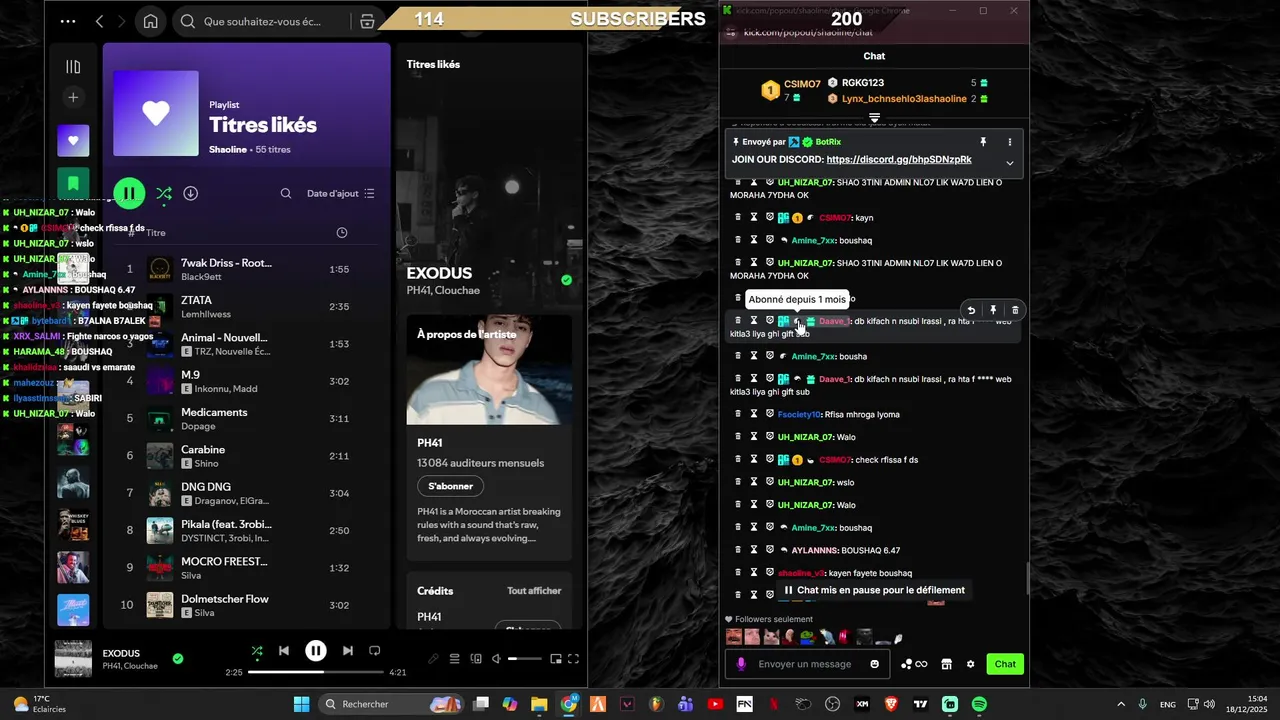The width and height of the screenshot is (1280, 720).
Task: Open Kick chat settings gear
Action: (970, 664)
